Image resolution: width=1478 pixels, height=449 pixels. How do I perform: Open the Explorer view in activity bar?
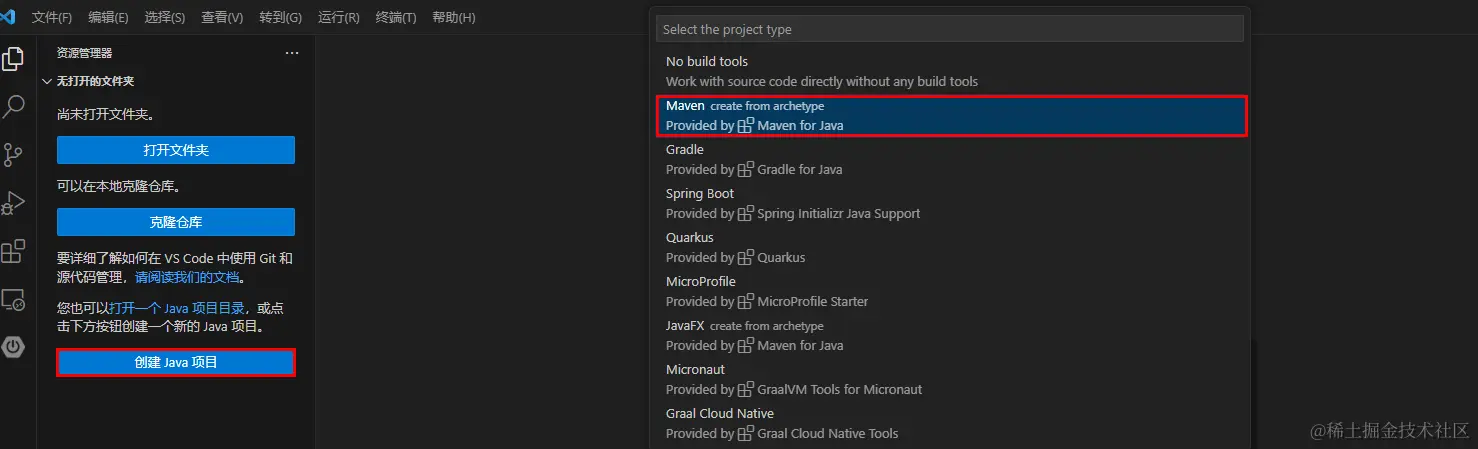[x=13, y=59]
